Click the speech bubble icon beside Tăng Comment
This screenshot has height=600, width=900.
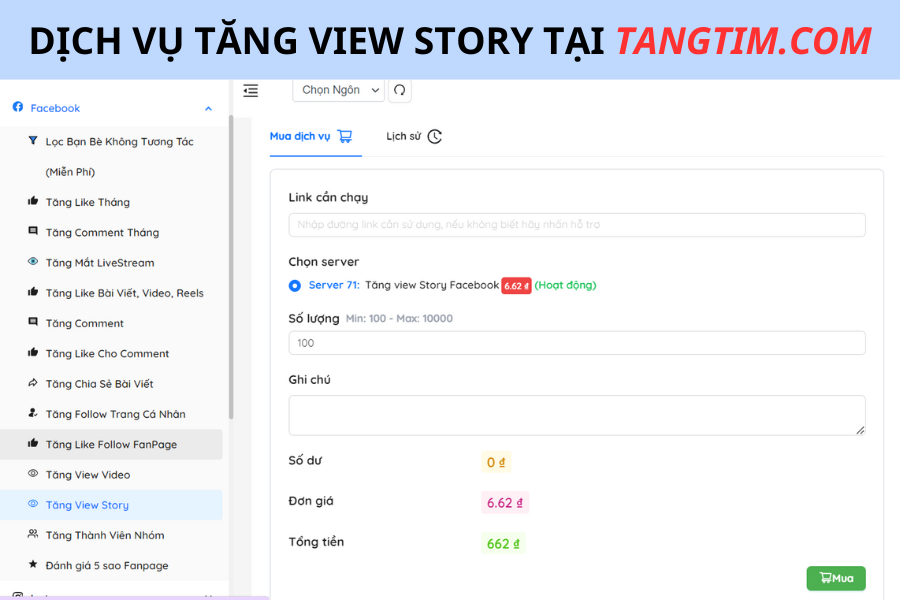(x=33, y=322)
